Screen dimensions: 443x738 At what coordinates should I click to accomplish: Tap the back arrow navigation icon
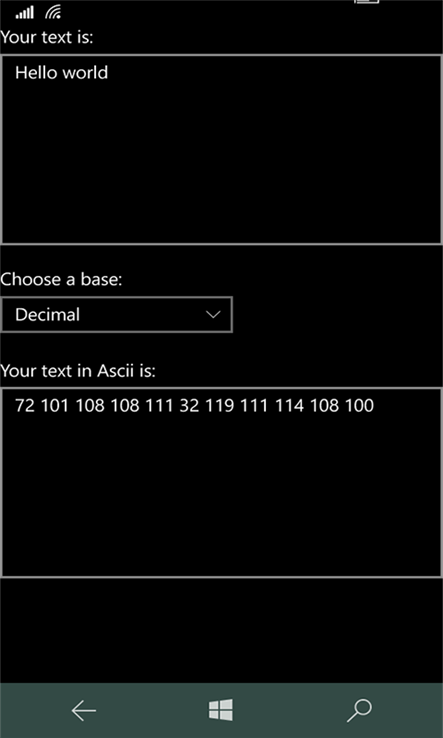(84, 710)
